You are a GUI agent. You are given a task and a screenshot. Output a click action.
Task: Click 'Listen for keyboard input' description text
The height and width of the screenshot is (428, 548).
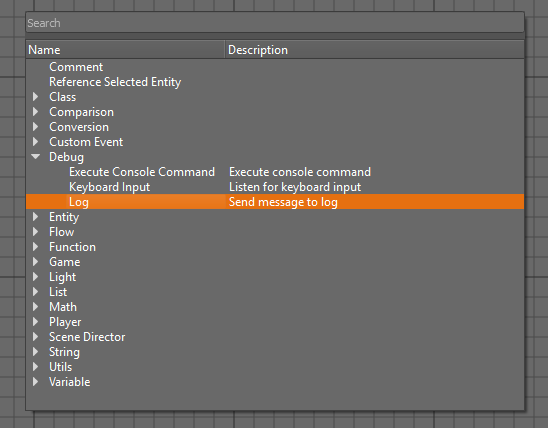pos(295,187)
